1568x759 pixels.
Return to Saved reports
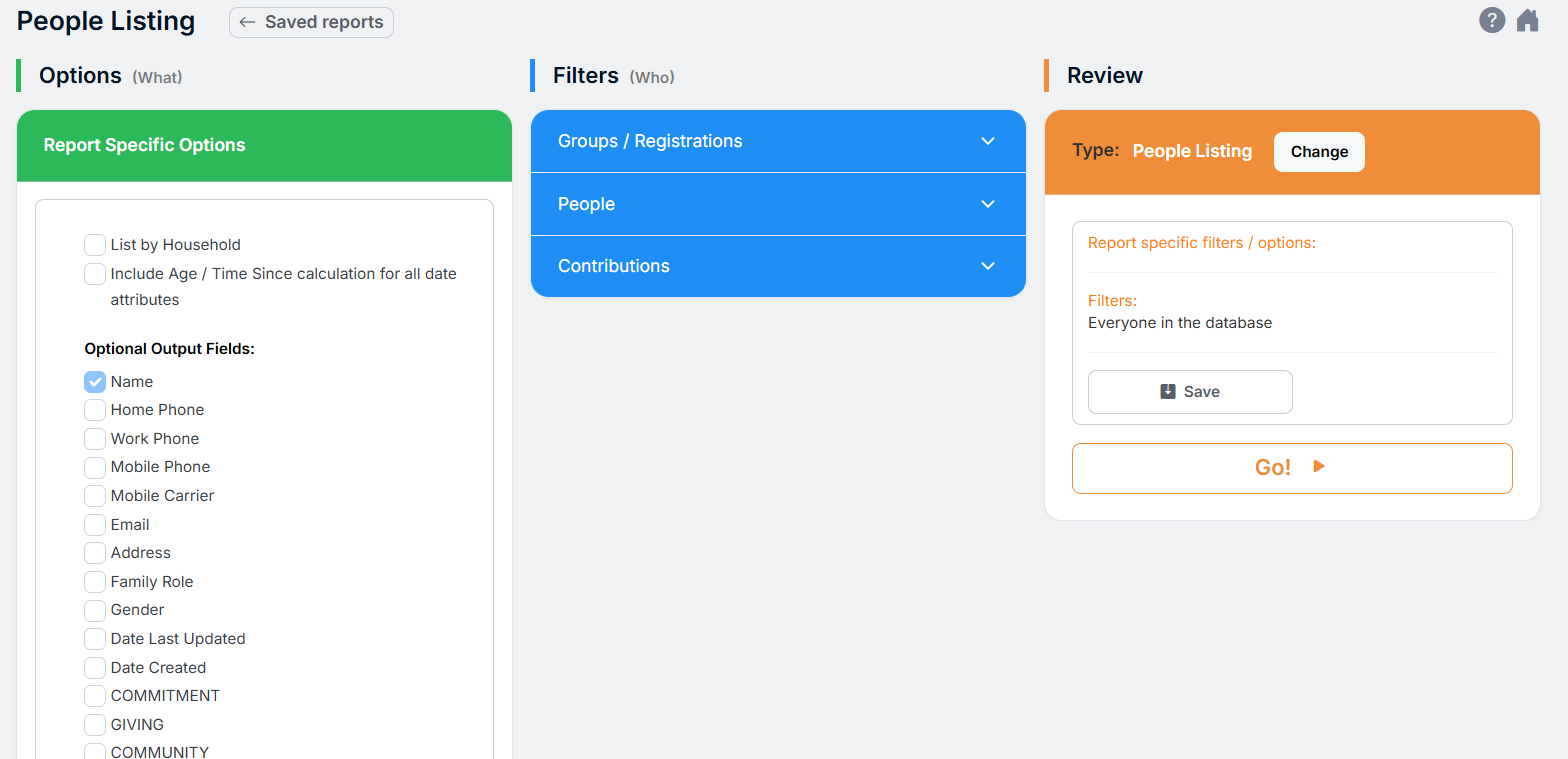(311, 22)
